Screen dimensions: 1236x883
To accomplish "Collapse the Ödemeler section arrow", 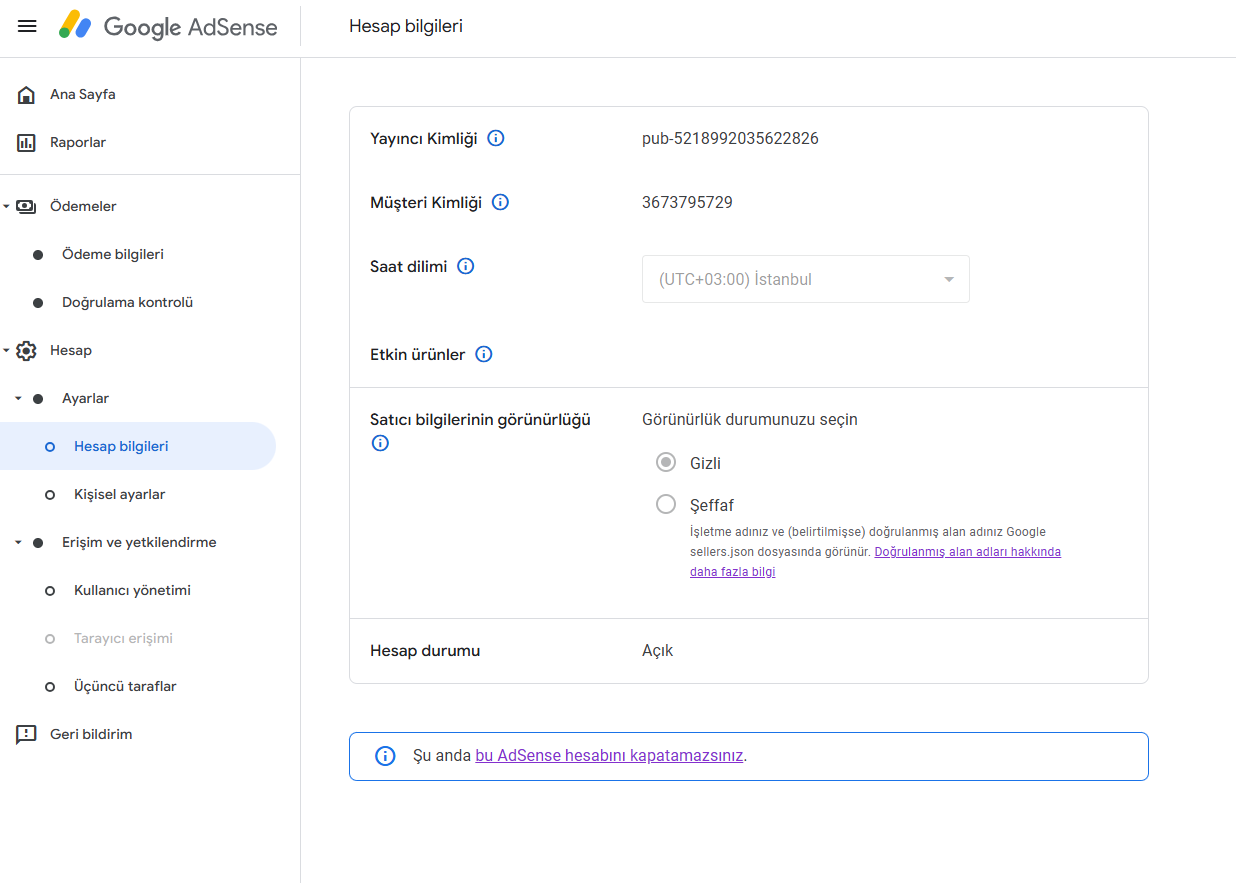I will [6, 207].
